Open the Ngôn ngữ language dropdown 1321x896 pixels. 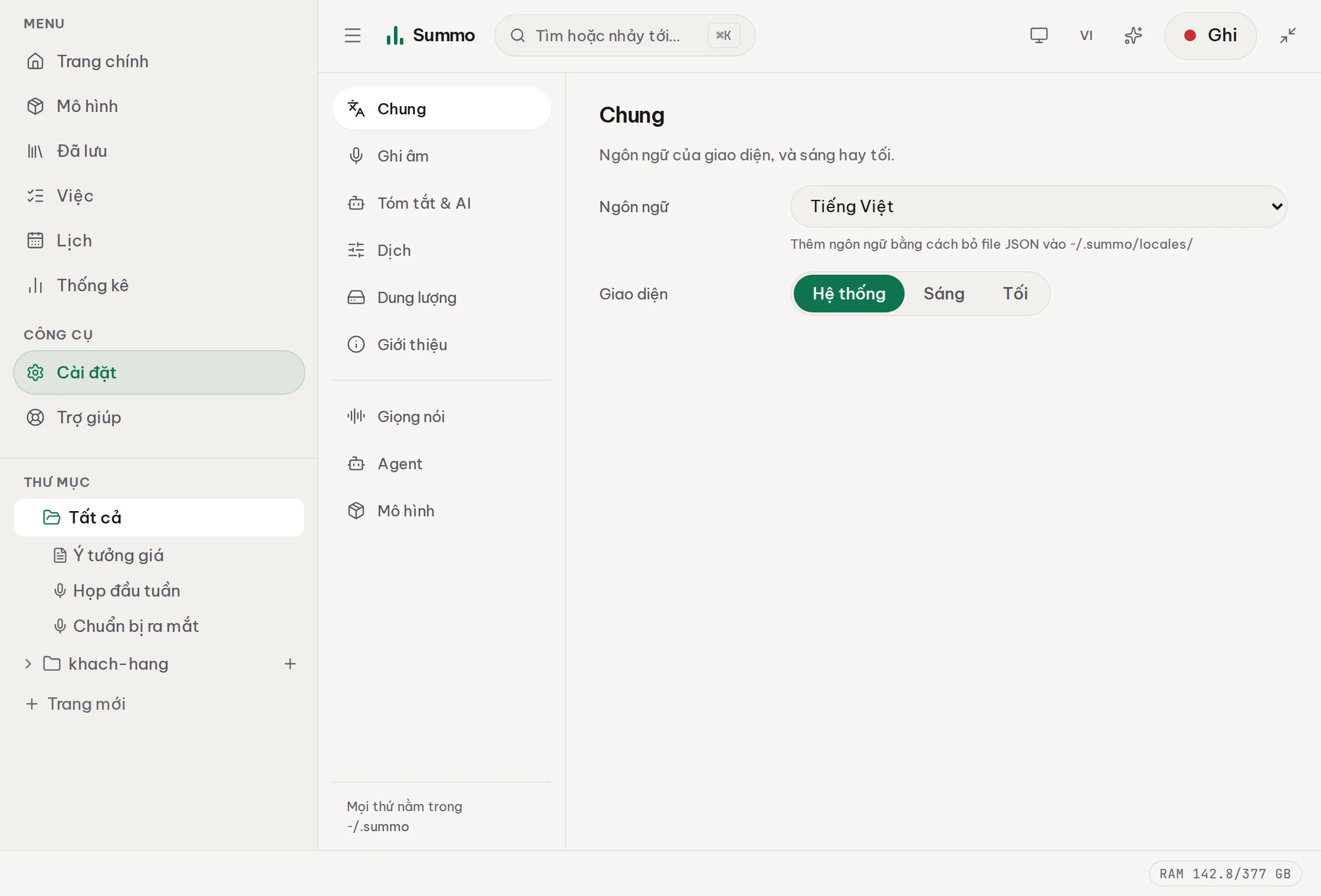point(1039,206)
